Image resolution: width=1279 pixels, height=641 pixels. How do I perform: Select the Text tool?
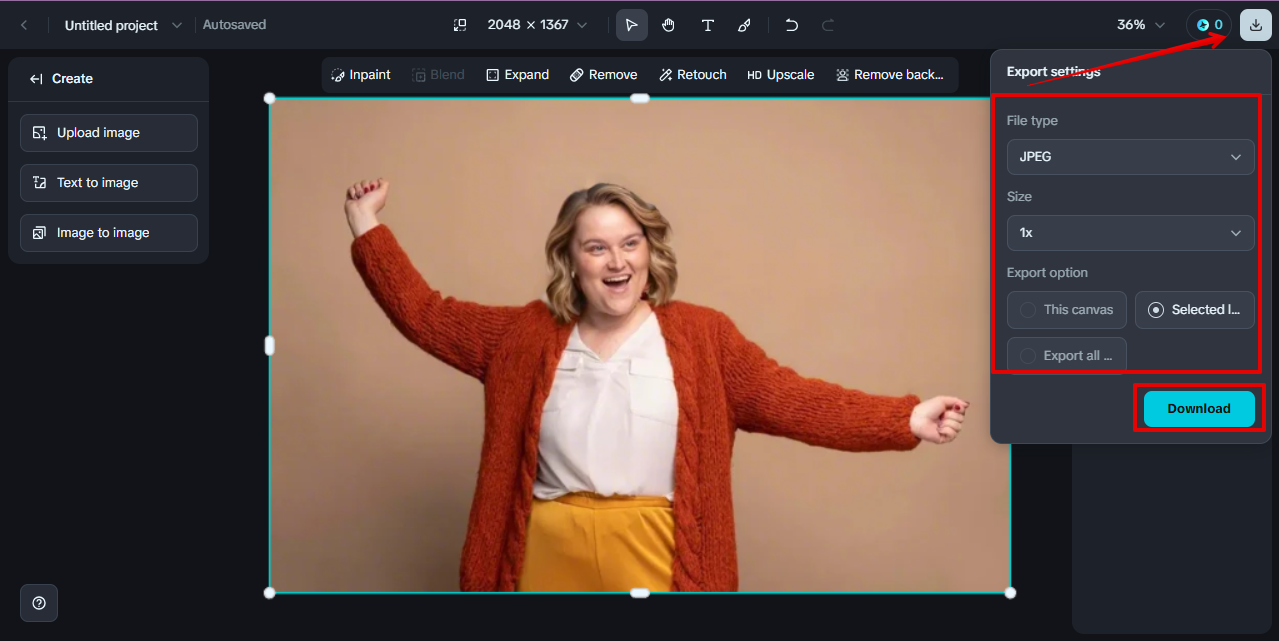tap(707, 25)
